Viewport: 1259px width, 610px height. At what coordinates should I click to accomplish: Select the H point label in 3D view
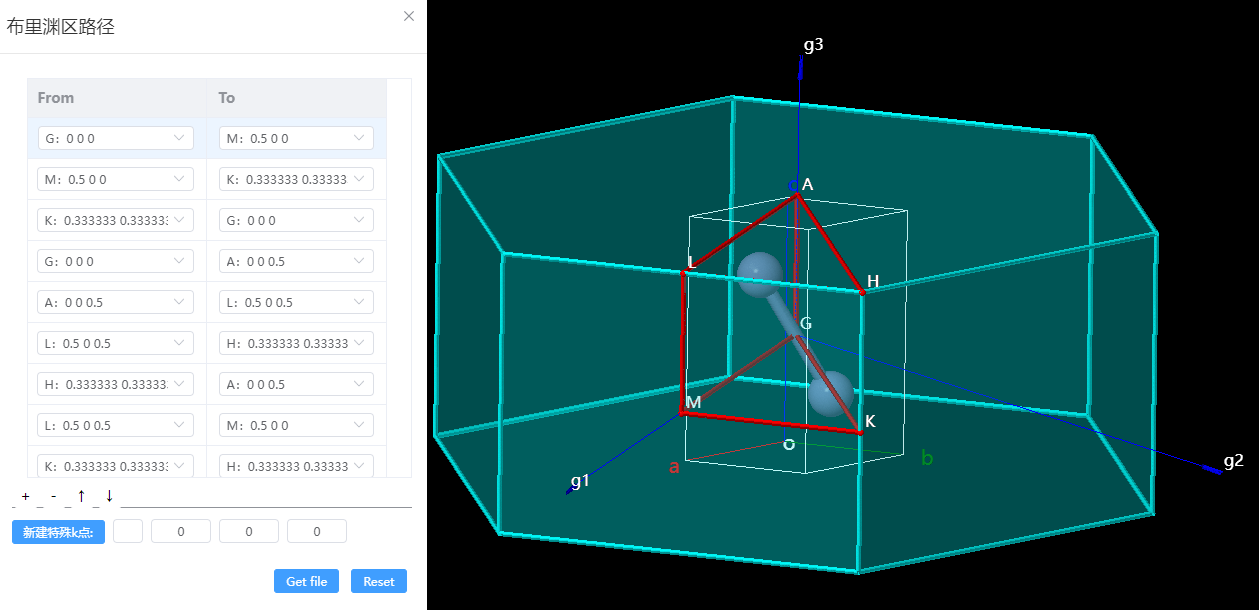point(873,282)
